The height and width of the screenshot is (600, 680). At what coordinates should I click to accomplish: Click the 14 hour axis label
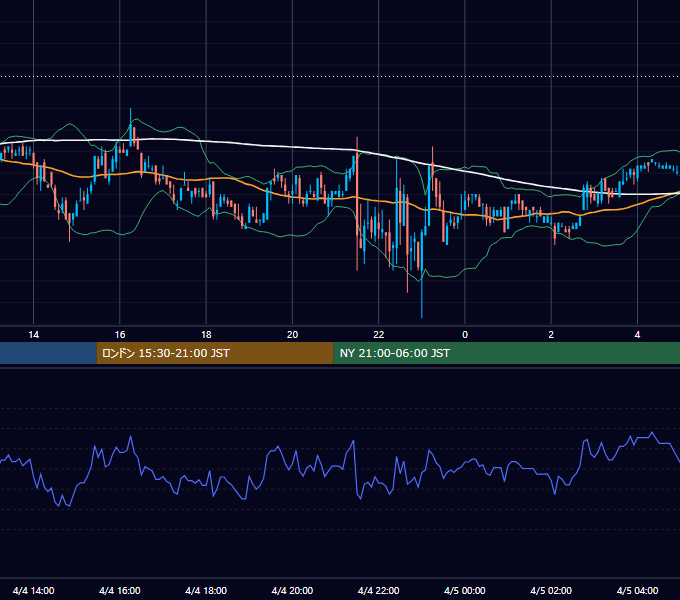pyautogui.click(x=33, y=335)
